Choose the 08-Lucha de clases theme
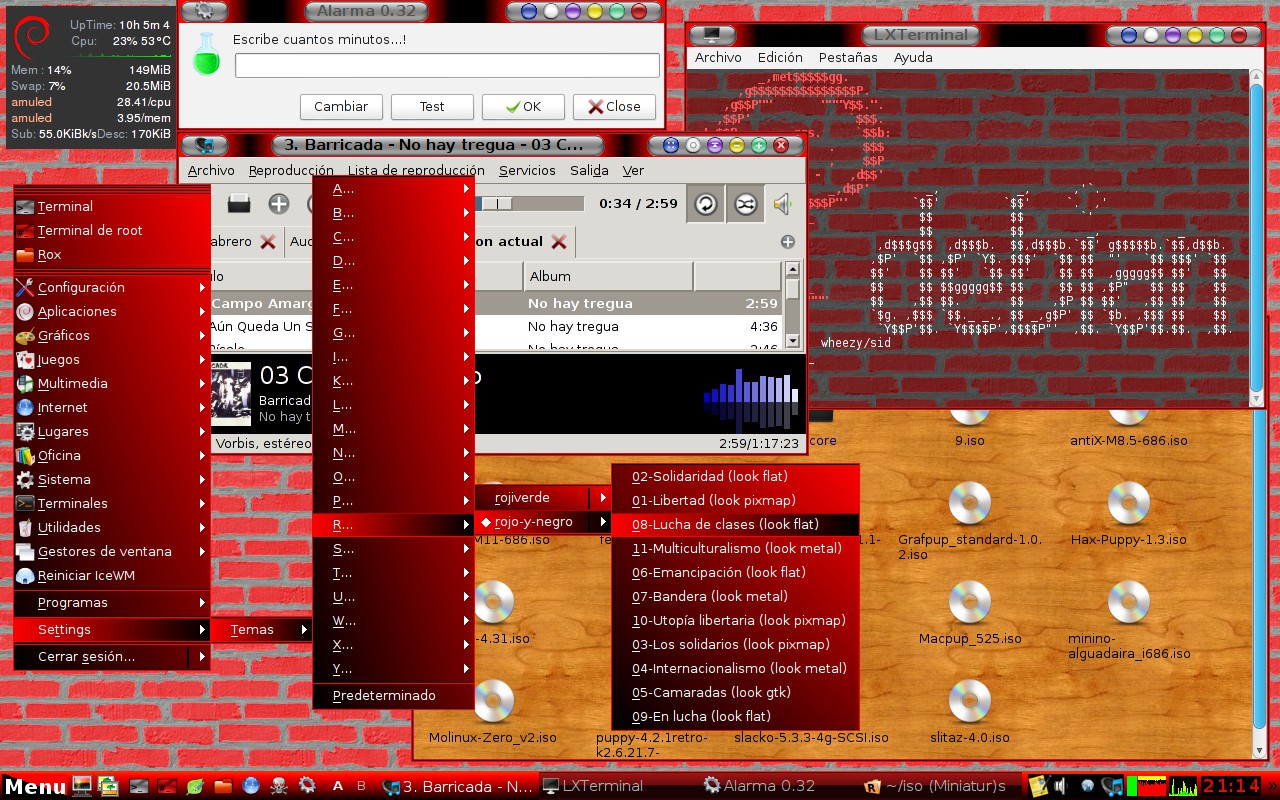This screenshot has height=800, width=1280. [736, 524]
